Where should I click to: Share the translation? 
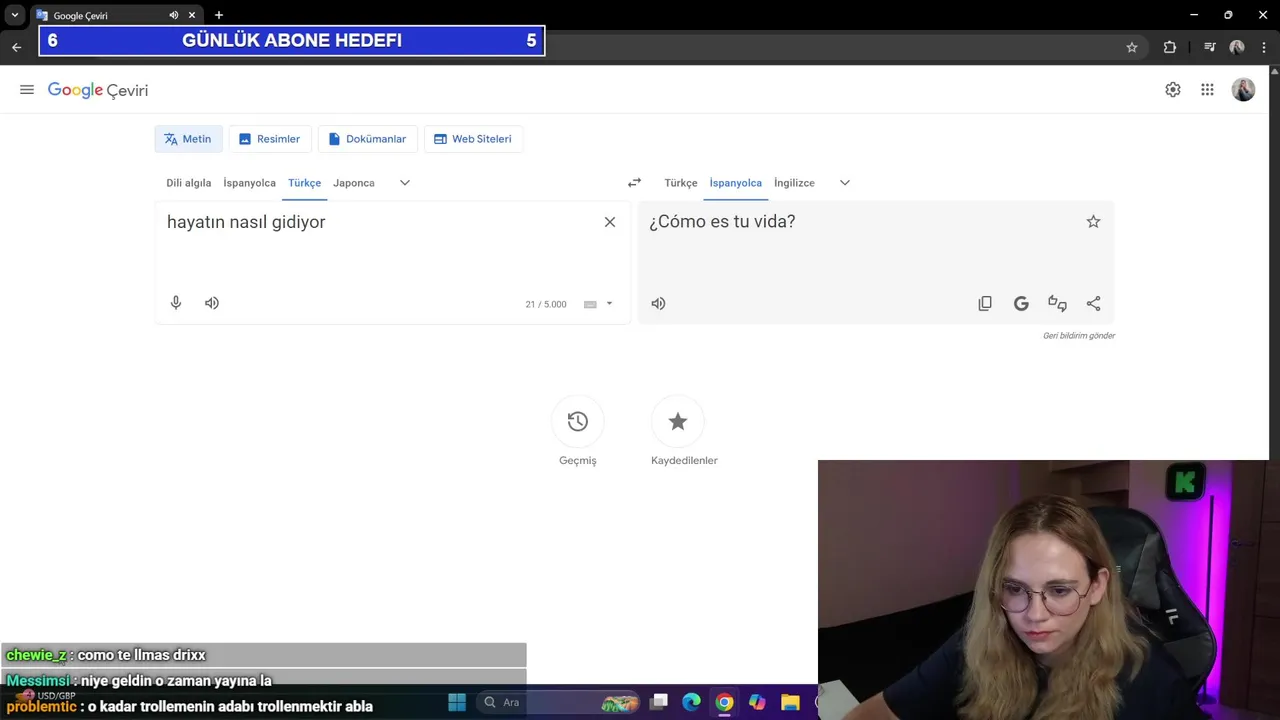tap(1093, 303)
